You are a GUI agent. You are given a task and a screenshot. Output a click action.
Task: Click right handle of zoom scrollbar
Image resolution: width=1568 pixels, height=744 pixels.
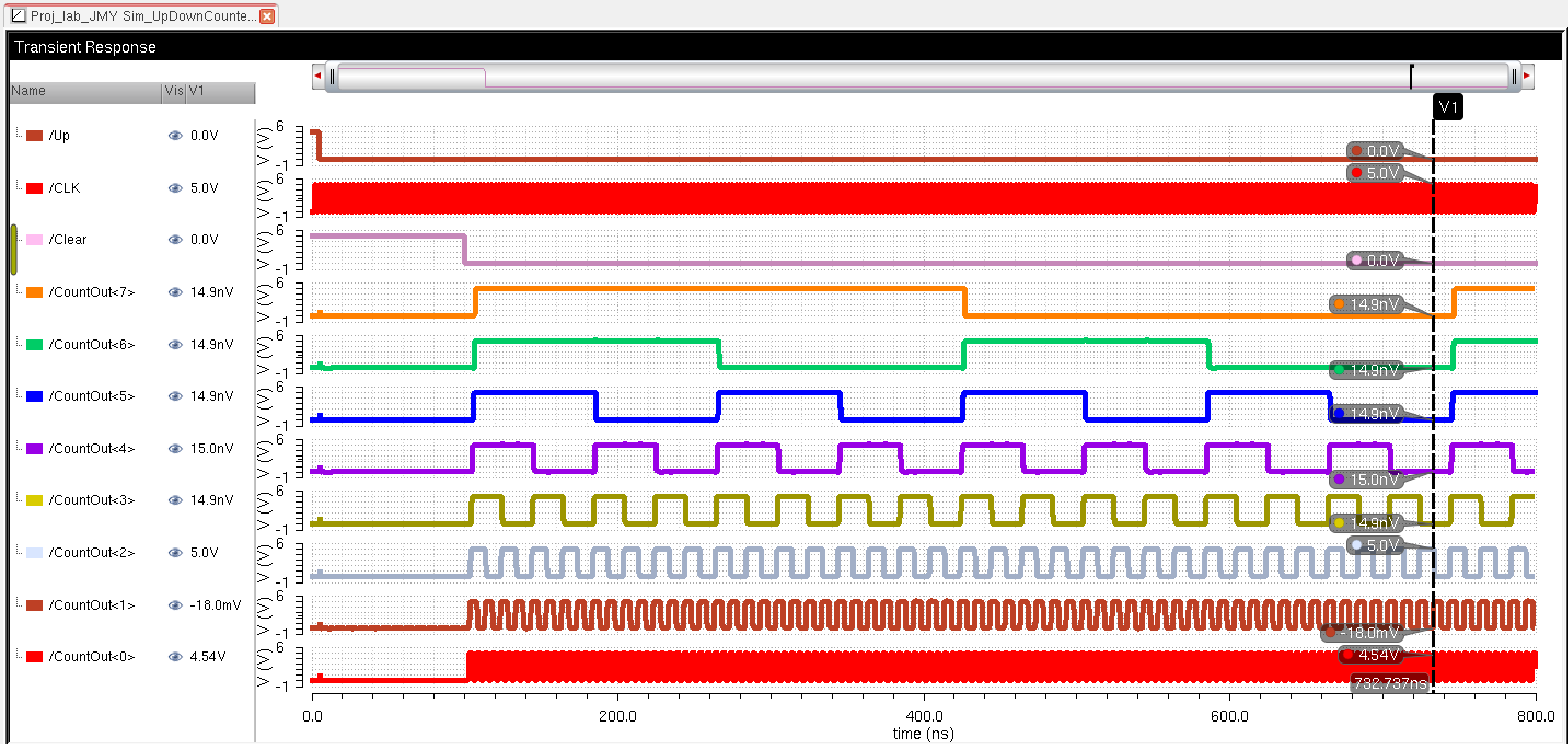1513,77
